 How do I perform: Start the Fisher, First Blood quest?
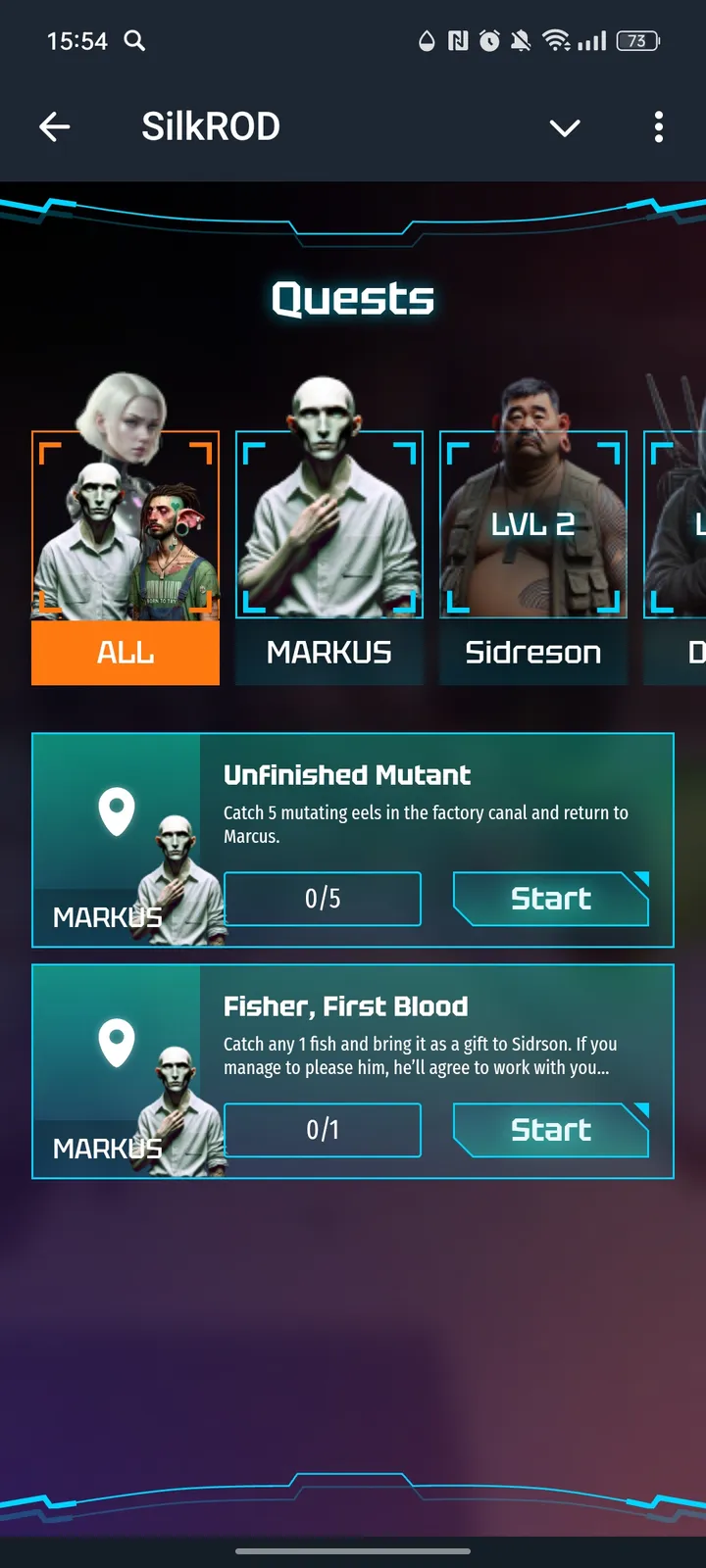[x=551, y=1130]
